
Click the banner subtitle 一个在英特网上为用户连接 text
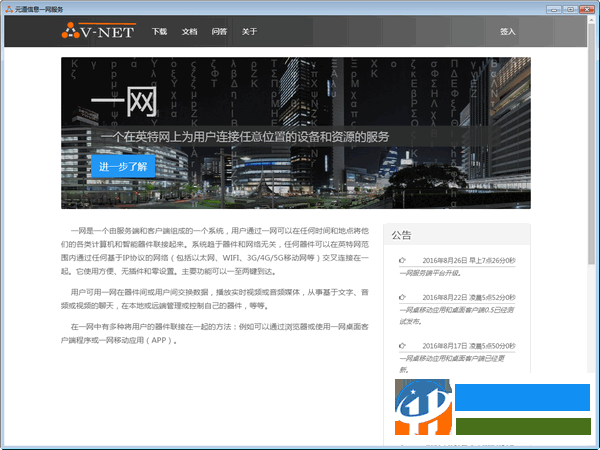pyautogui.click(x=245, y=137)
